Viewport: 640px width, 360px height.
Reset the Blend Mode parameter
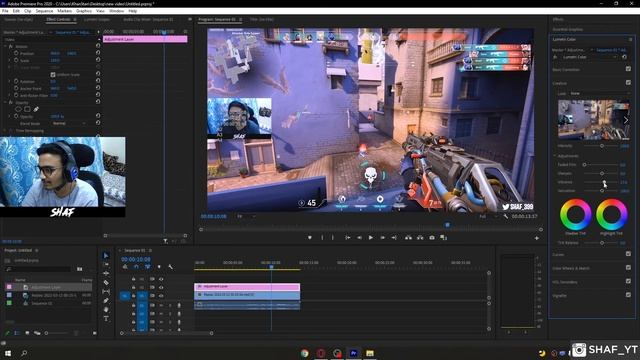point(98,123)
